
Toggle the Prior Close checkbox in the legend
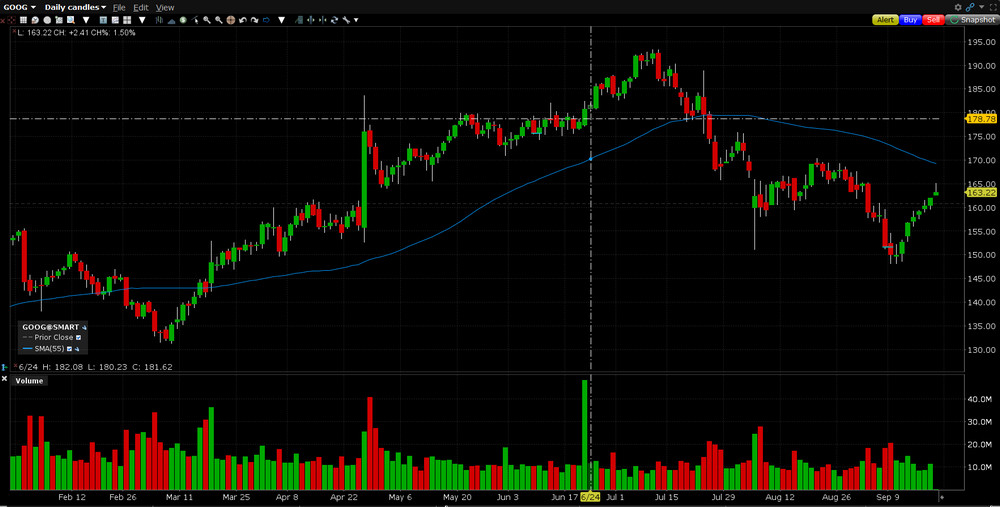[x=78, y=337]
